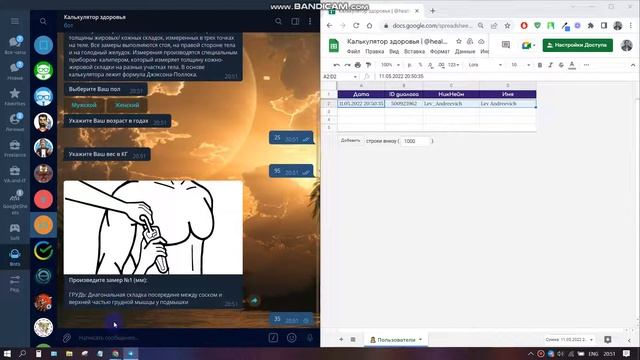Viewport: 640px width, 360px height.
Task: Open the font size 10 dropdown
Action: pos(520,65)
